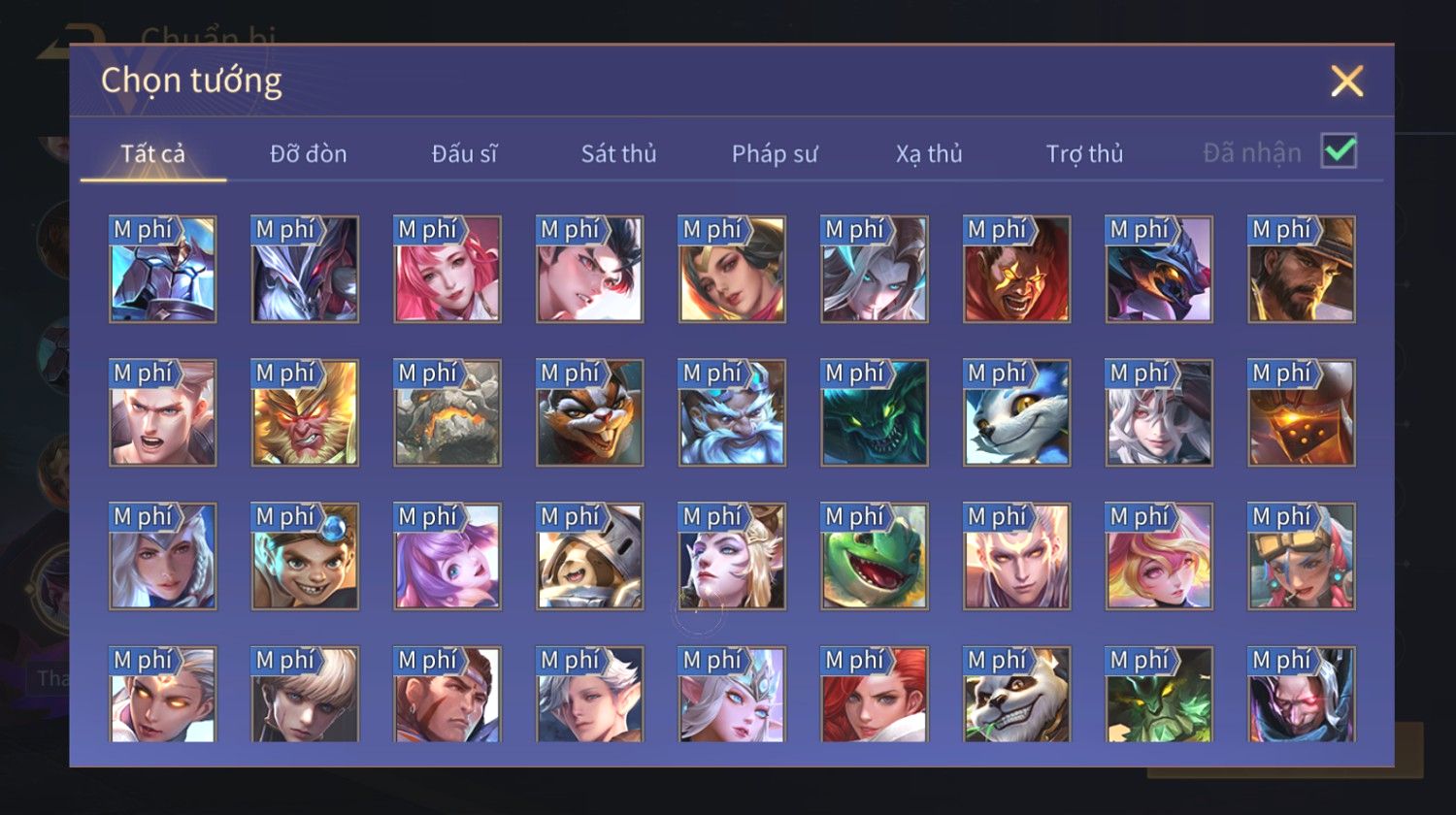This screenshot has height=815, width=1456.
Task: Switch to the Pháp sư tab
Action: (x=775, y=153)
